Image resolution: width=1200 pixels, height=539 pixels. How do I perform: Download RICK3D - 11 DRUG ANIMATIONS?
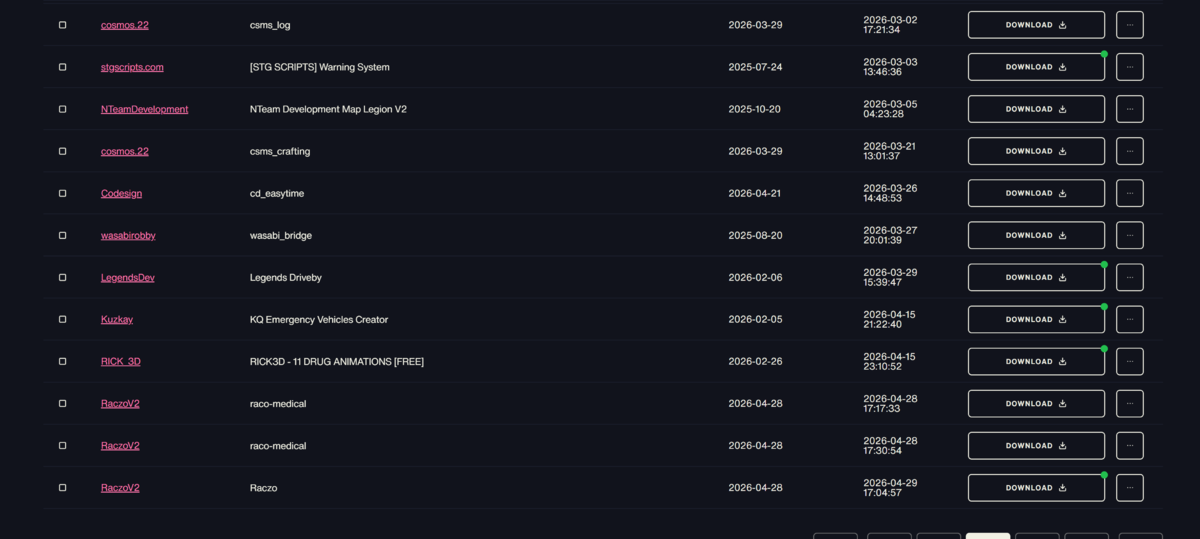(x=1036, y=361)
